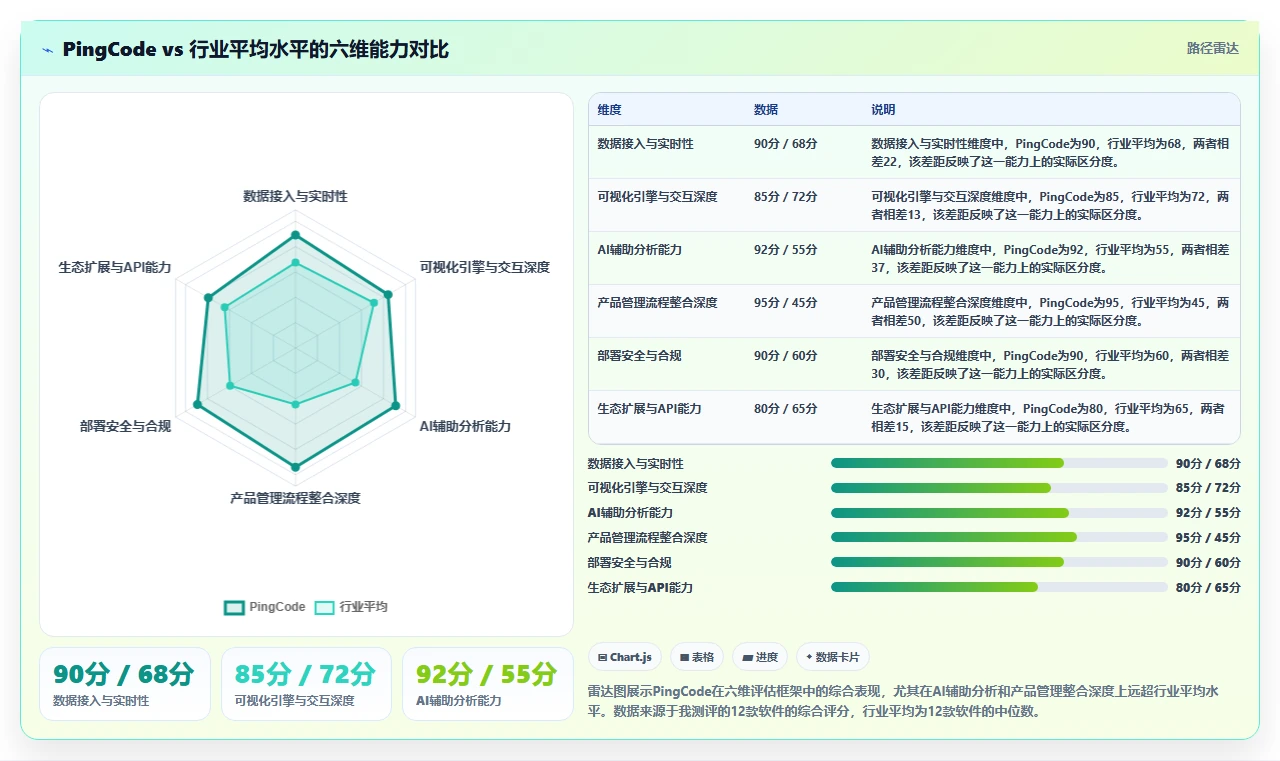Click PingCode radar point on 数据接入与实时性 axis
Image resolution: width=1280 pixels, height=761 pixels.
(x=295, y=236)
